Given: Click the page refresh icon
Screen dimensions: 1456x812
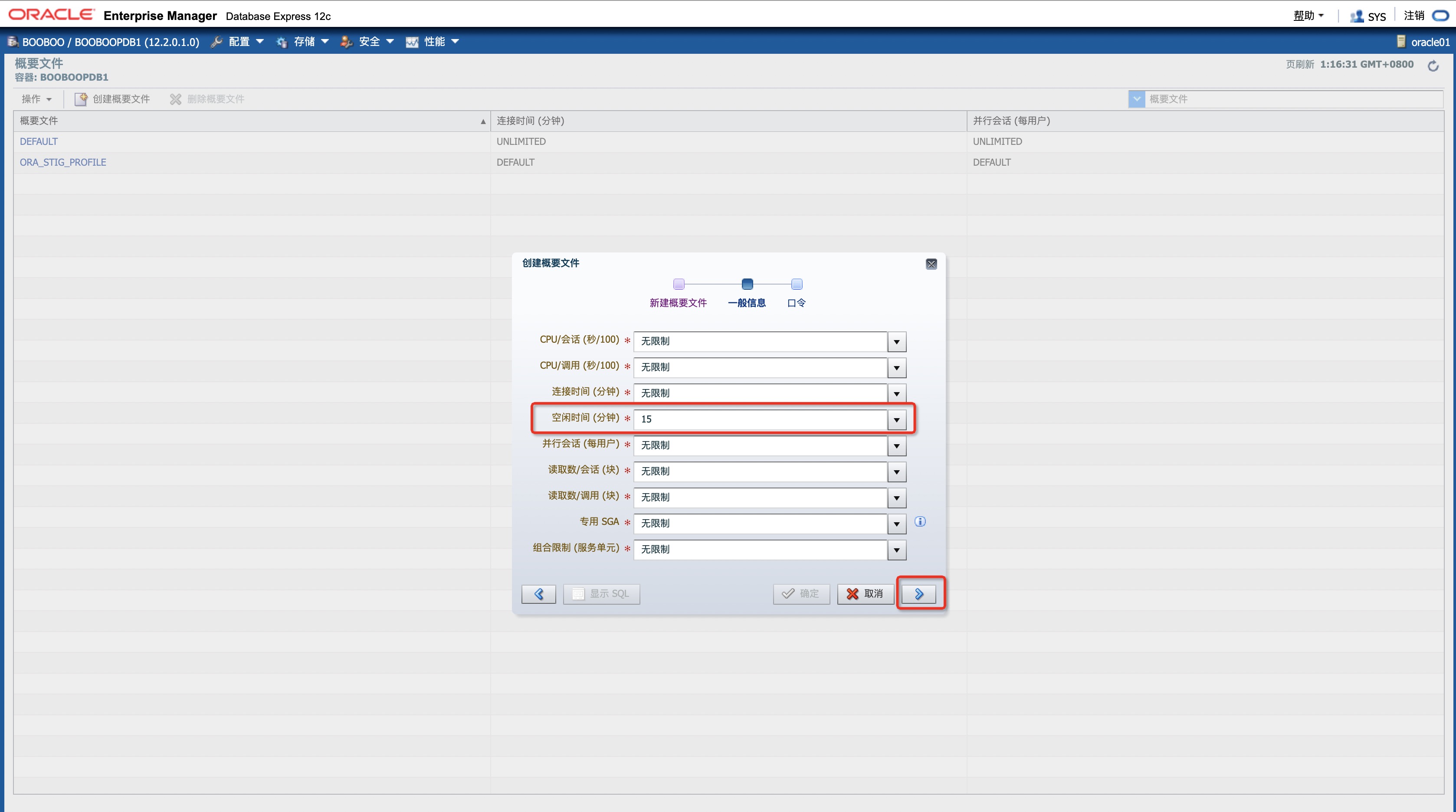Looking at the screenshot, I should (1433, 66).
